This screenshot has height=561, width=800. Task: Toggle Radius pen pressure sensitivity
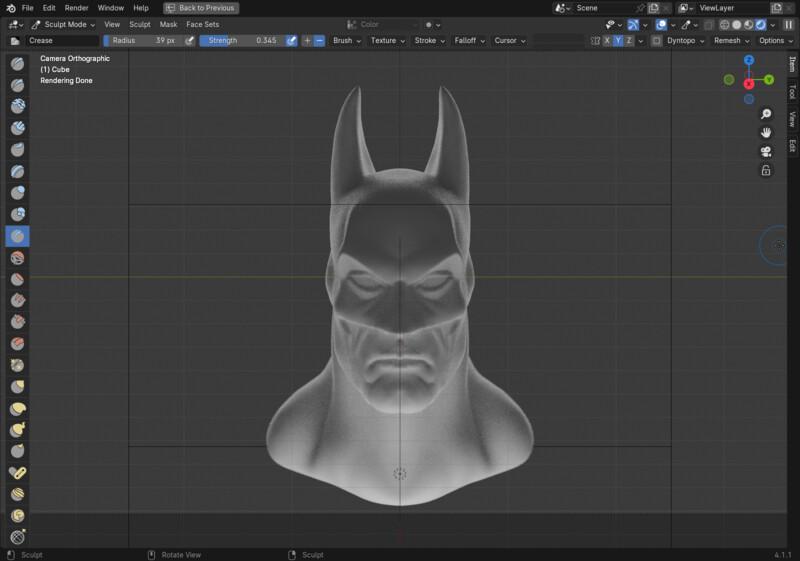(190, 41)
